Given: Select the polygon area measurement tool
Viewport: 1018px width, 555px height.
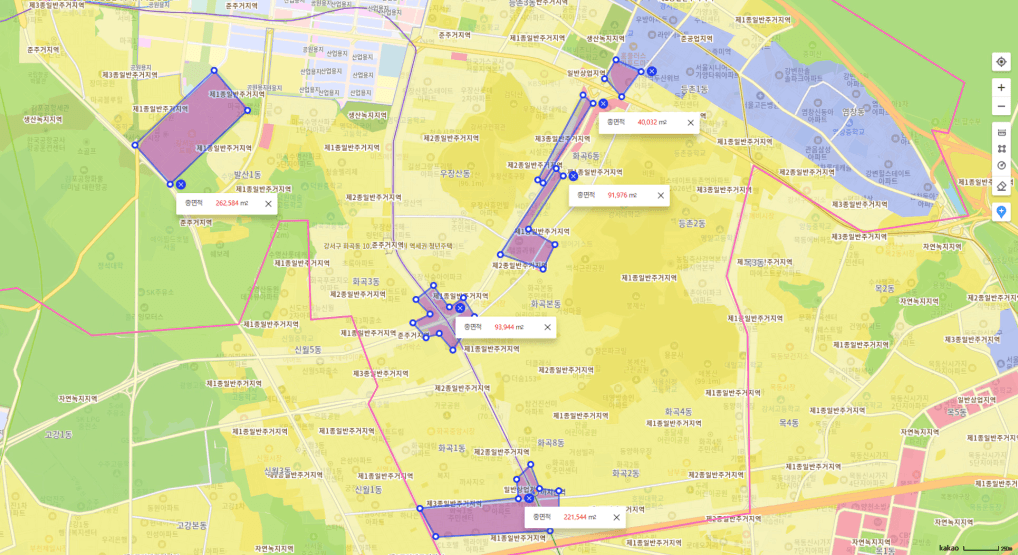Looking at the screenshot, I should pos(1001,149).
